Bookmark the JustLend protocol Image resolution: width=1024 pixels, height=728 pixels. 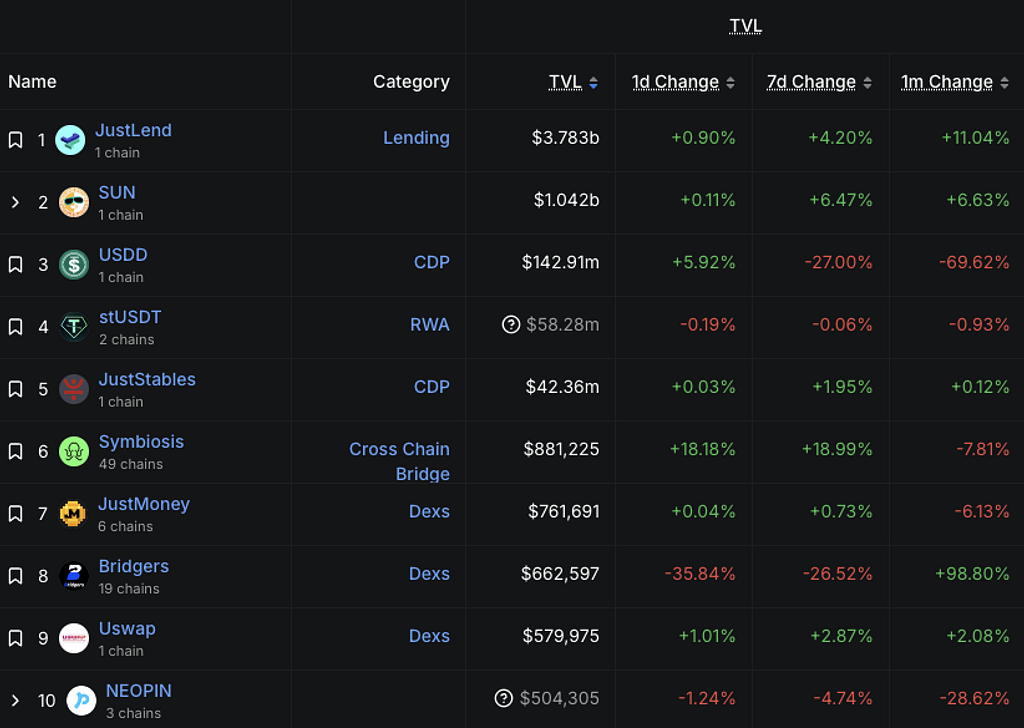tap(15, 140)
